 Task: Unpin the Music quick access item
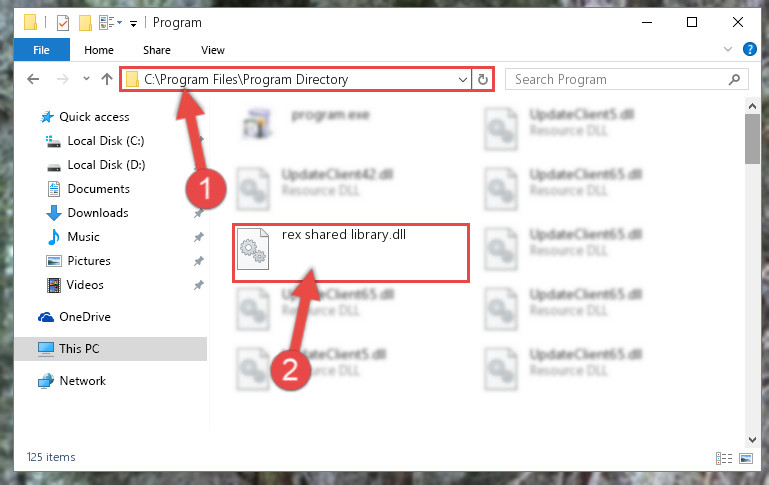coord(199,237)
